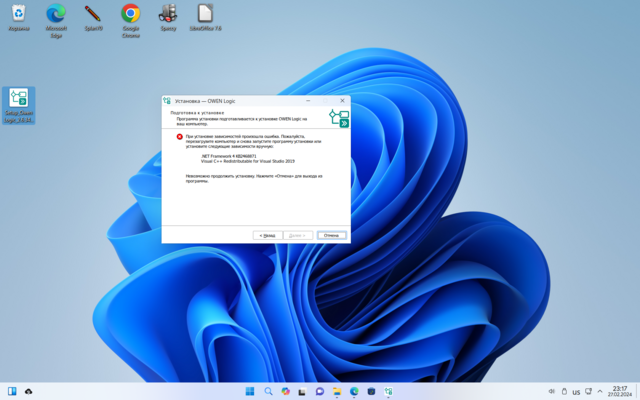Open taskbar Search magnifier
640x400 pixels.
point(268,391)
